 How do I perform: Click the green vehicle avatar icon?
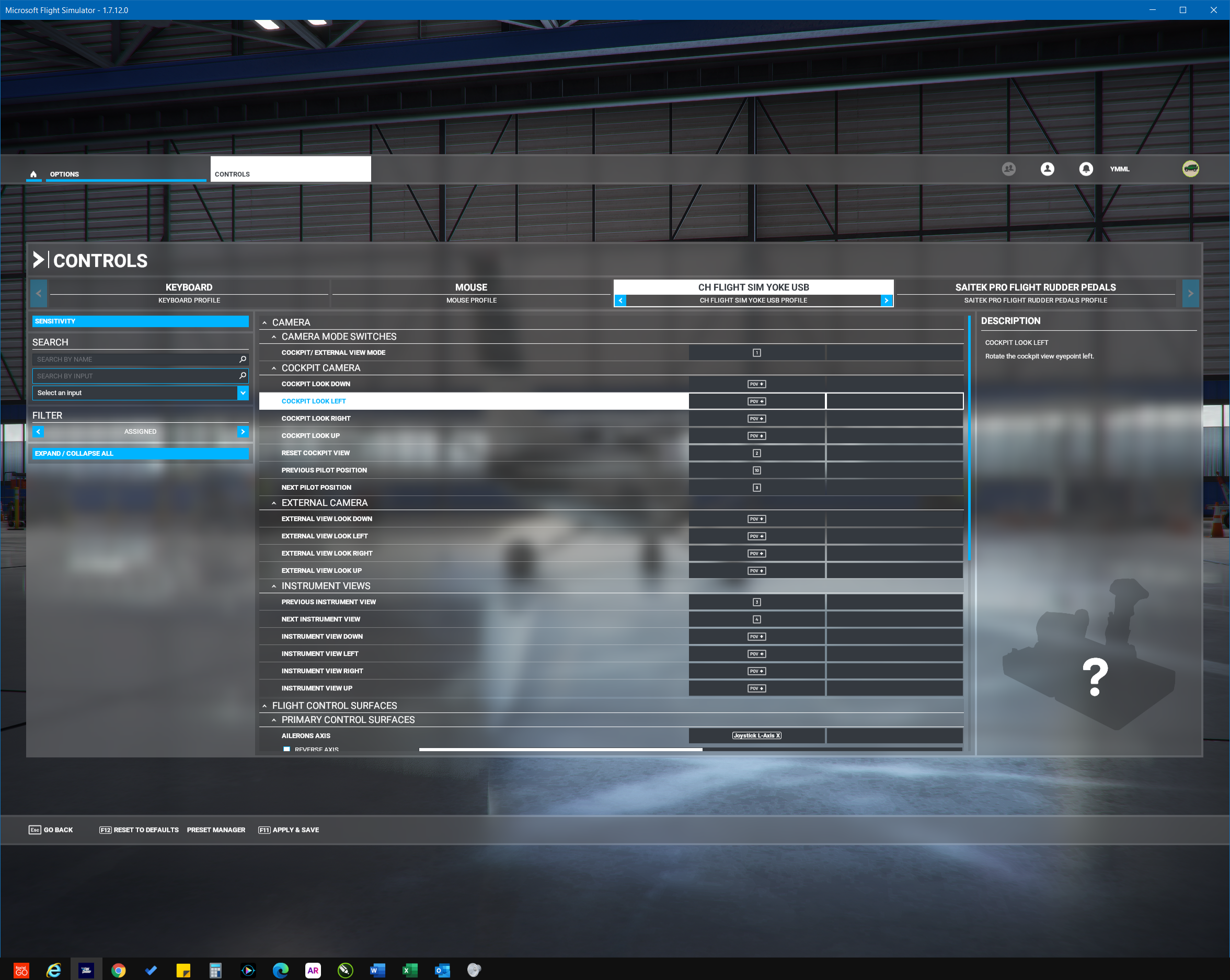coord(1191,169)
